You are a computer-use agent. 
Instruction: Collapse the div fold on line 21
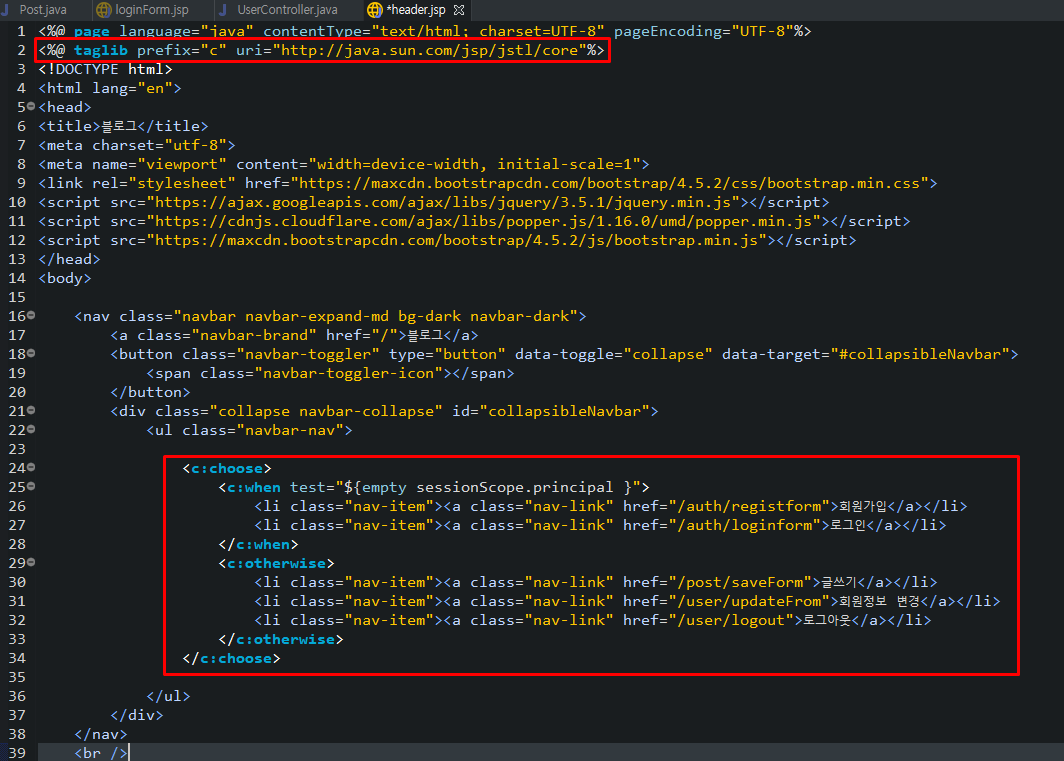point(31,411)
